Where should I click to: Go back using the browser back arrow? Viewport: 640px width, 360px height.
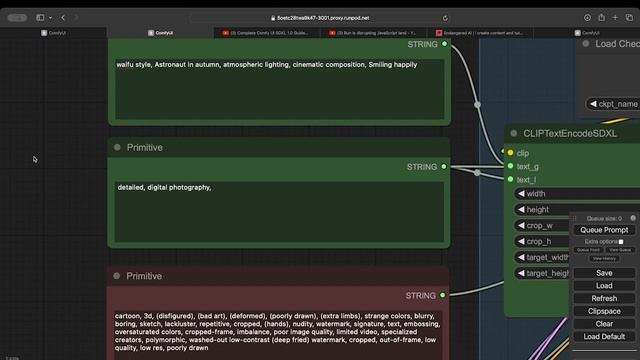tap(63, 18)
